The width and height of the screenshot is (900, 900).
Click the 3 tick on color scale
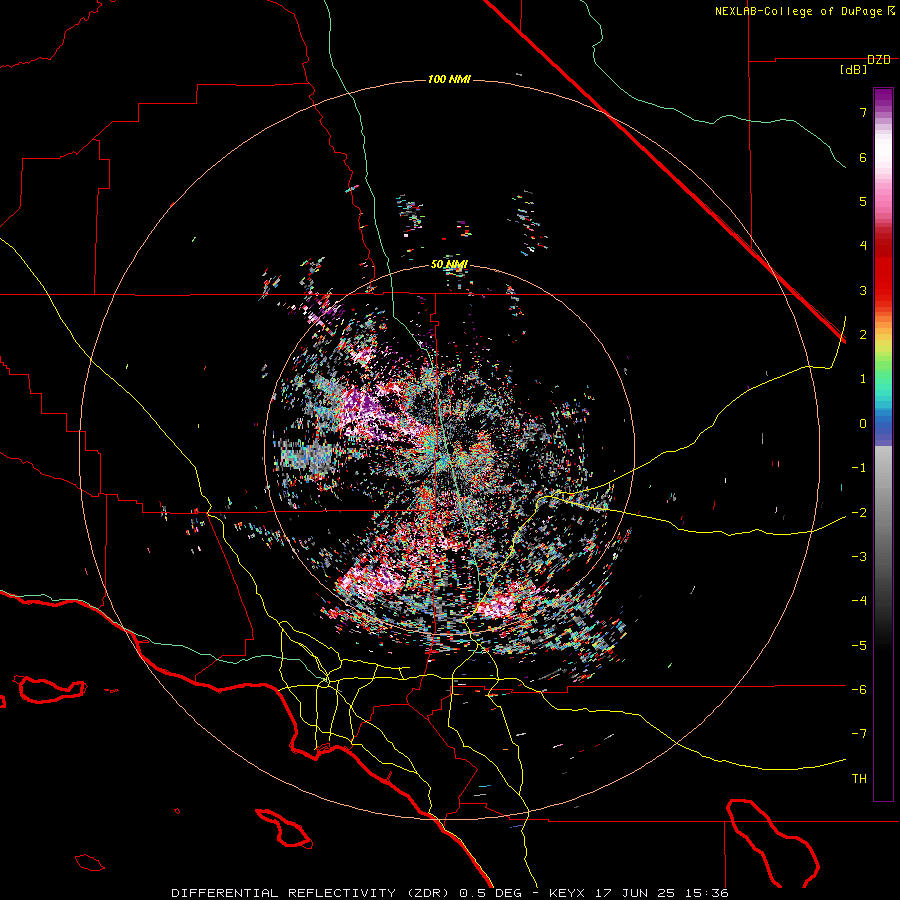[863, 290]
